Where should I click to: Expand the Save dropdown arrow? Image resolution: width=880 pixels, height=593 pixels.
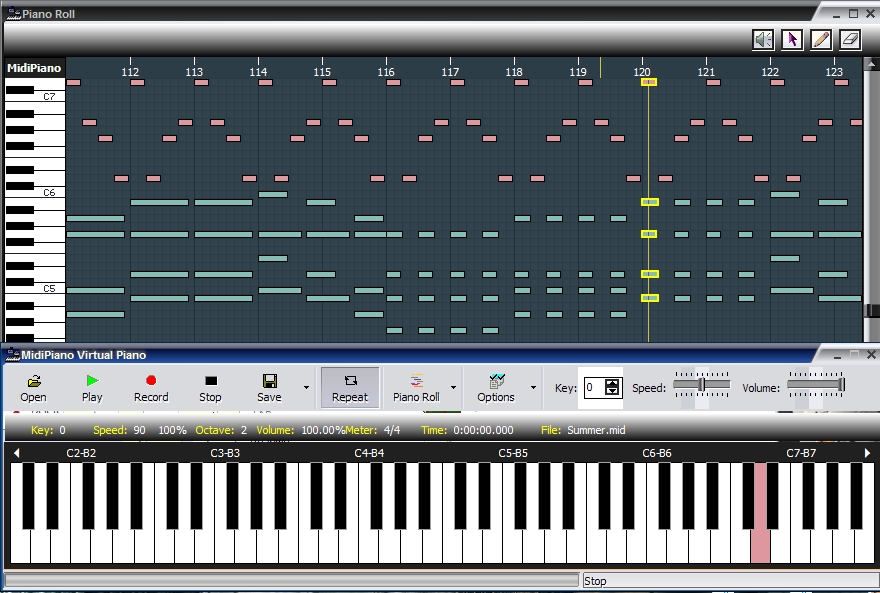tap(306, 387)
